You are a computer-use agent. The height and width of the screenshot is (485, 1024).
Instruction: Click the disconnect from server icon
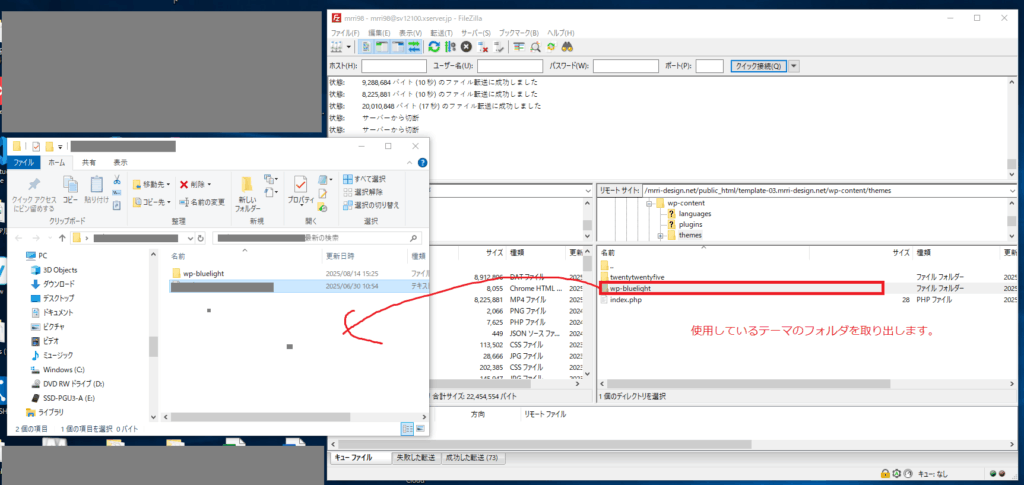(x=482, y=46)
